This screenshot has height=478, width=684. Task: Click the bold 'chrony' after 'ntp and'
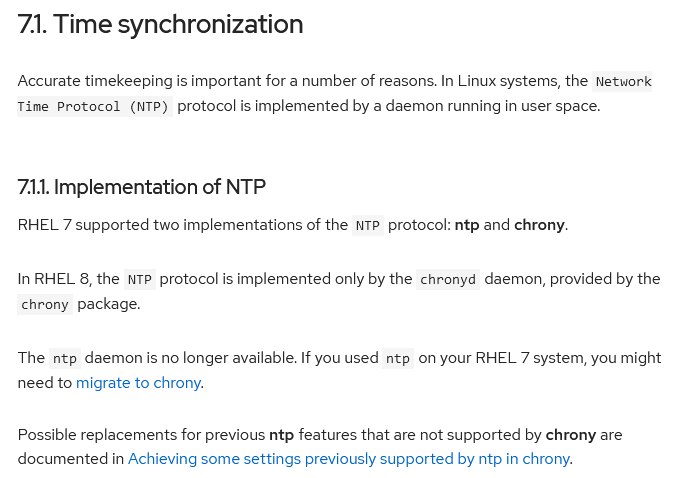pyautogui.click(x=539, y=225)
